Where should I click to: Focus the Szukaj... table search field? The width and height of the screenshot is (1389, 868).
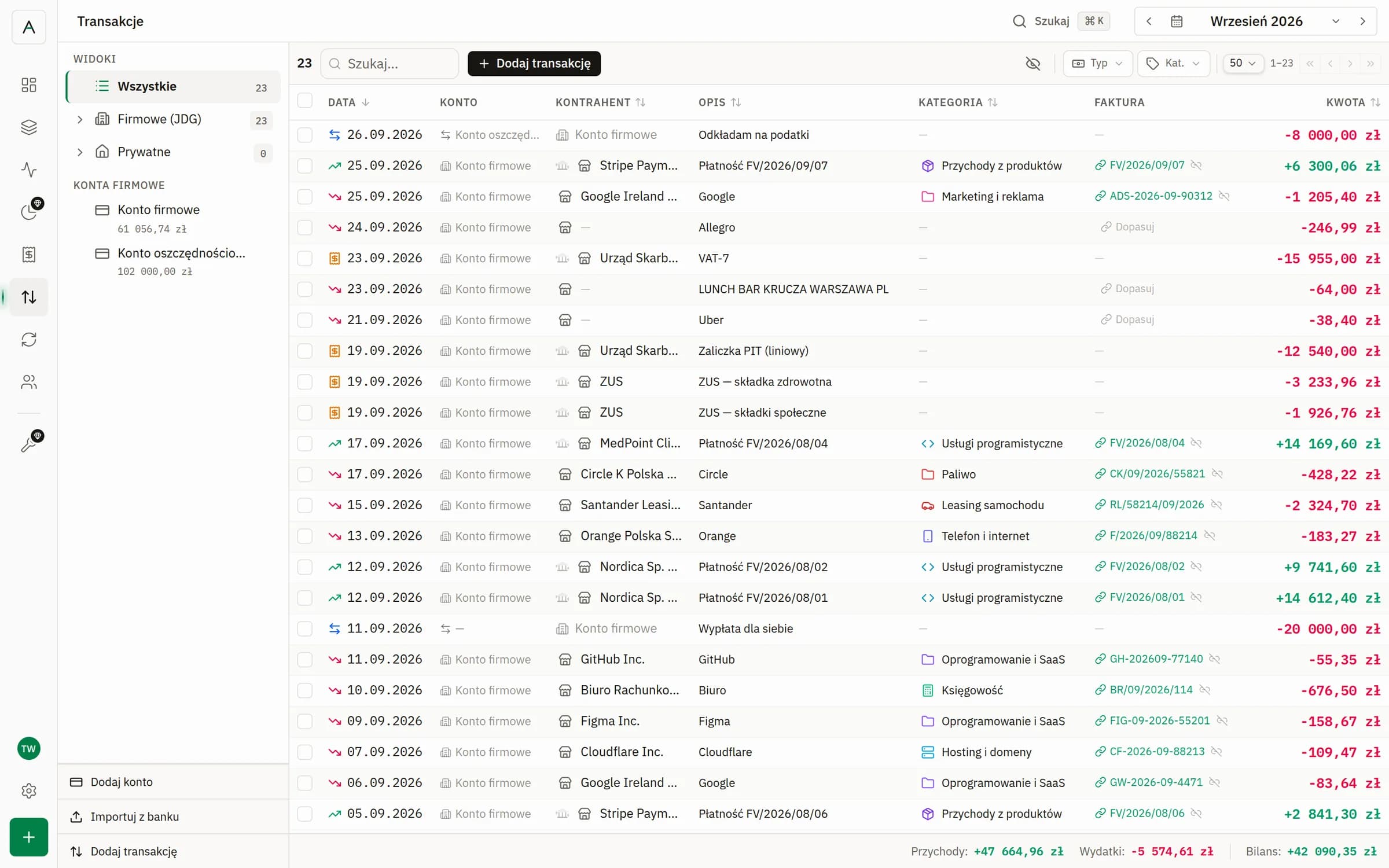pos(389,63)
